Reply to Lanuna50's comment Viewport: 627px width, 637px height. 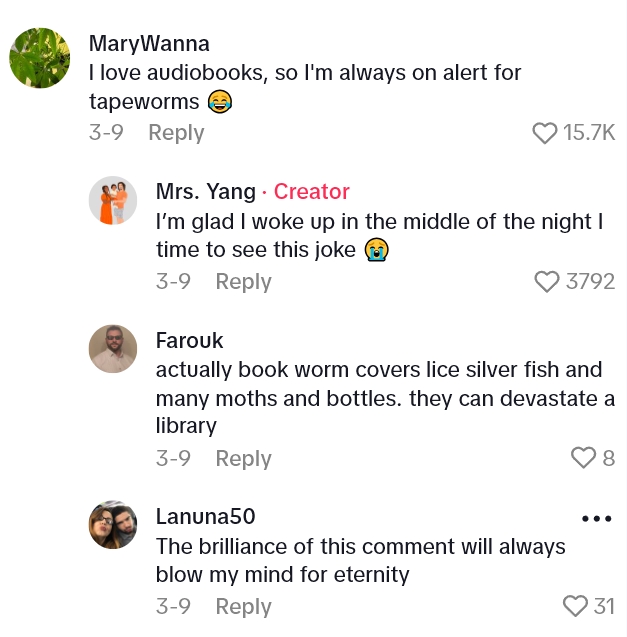pos(243,606)
